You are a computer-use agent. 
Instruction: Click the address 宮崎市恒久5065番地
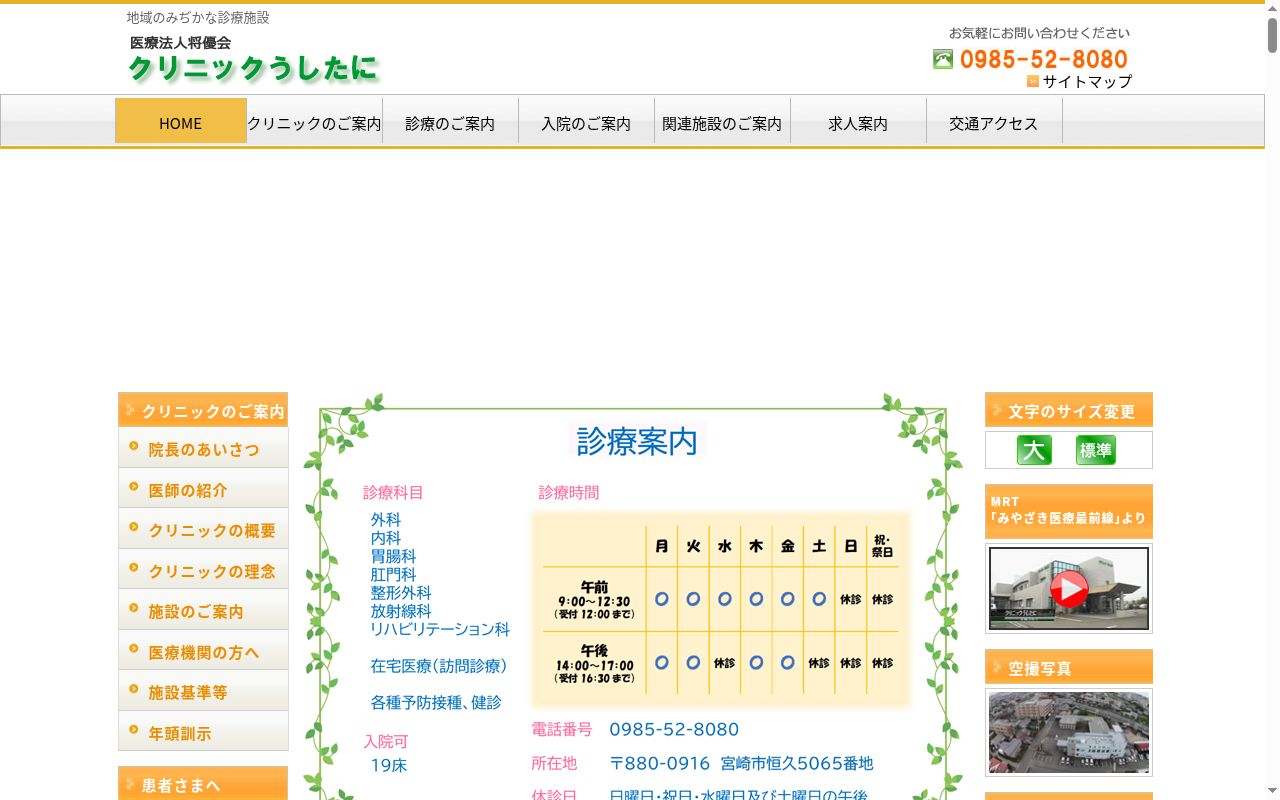(797, 763)
